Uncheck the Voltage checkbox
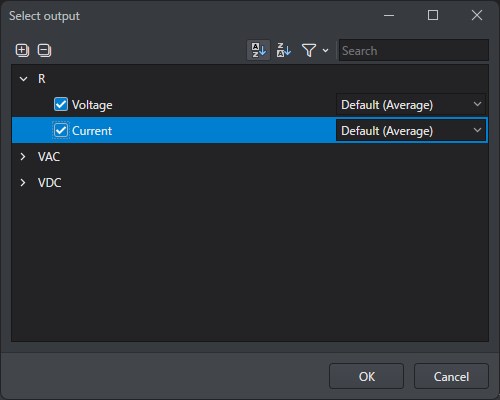The image size is (500, 400). click(61, 104)
